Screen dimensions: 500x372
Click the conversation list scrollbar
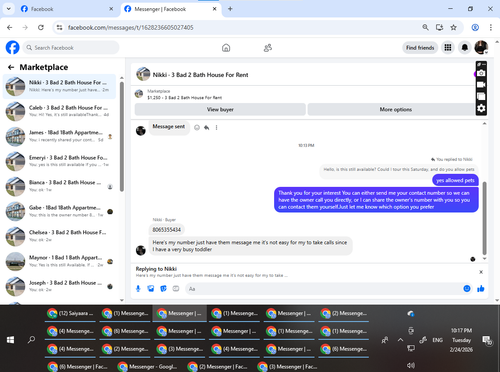point(122,137)
